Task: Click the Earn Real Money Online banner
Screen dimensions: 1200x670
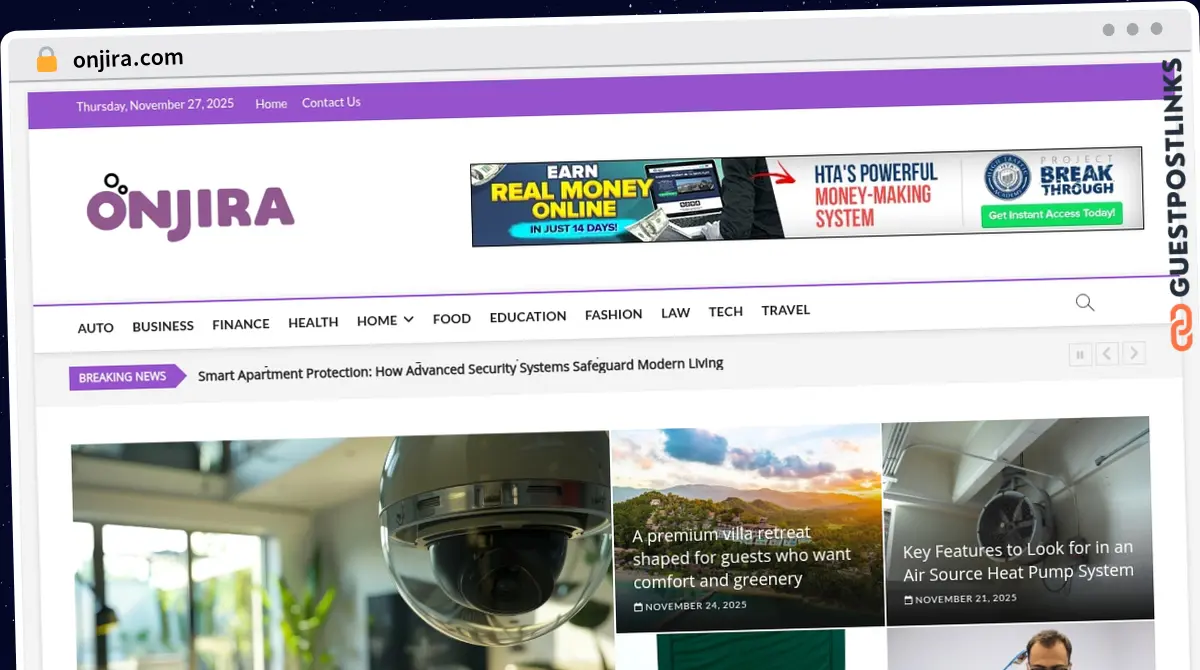Action: pos(807,197)
